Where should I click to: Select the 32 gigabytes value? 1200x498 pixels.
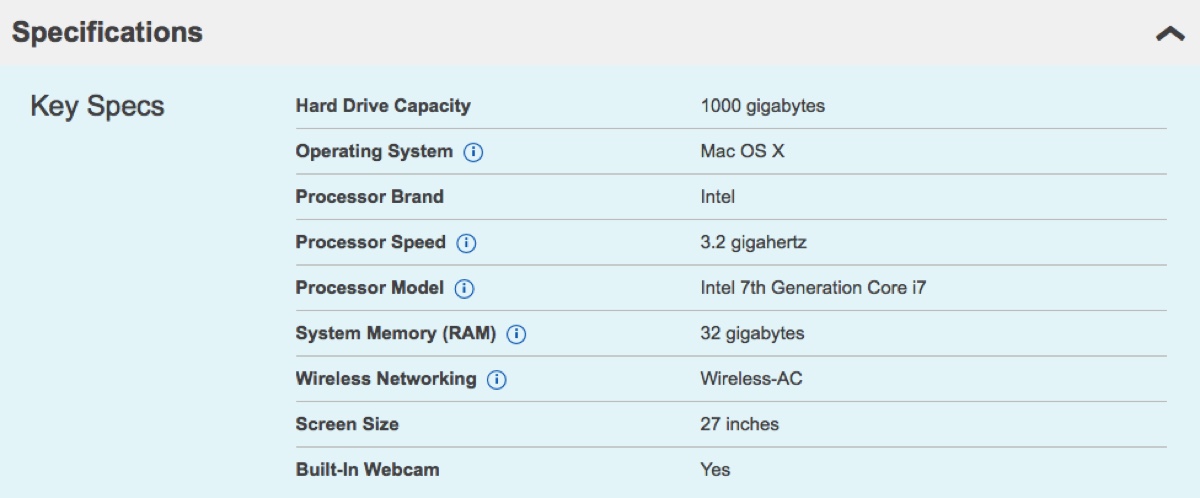pos(752,333)
